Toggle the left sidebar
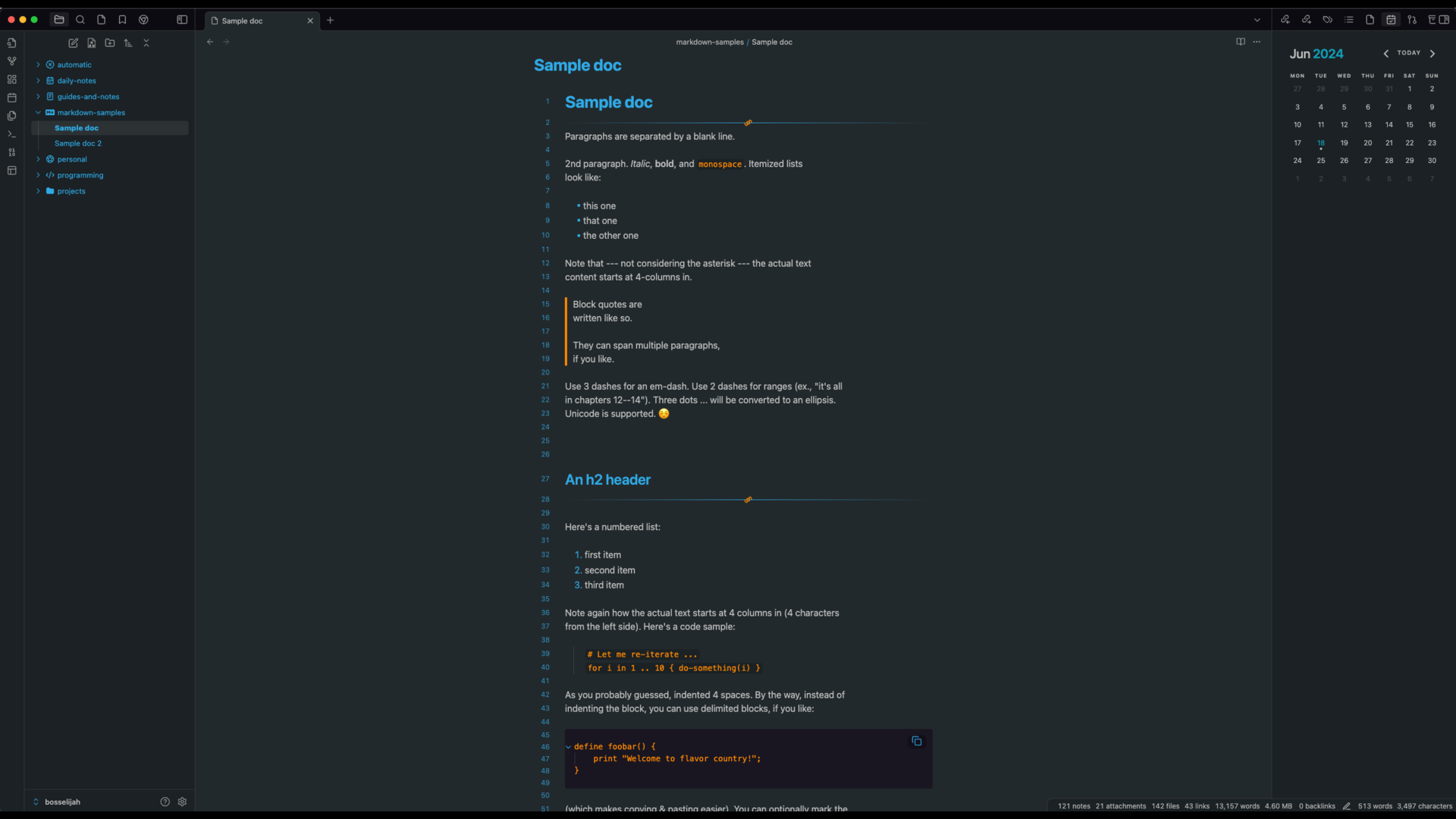 (x=182, y=20)
